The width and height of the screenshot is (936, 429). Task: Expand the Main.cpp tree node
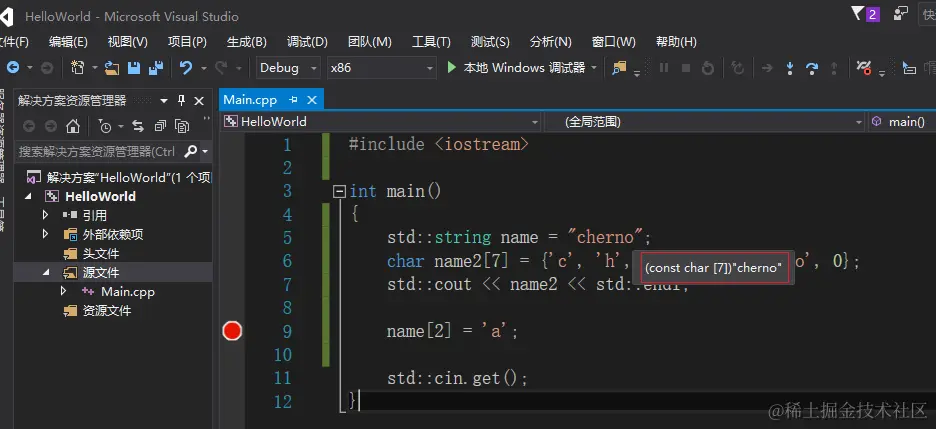[64, 291]
